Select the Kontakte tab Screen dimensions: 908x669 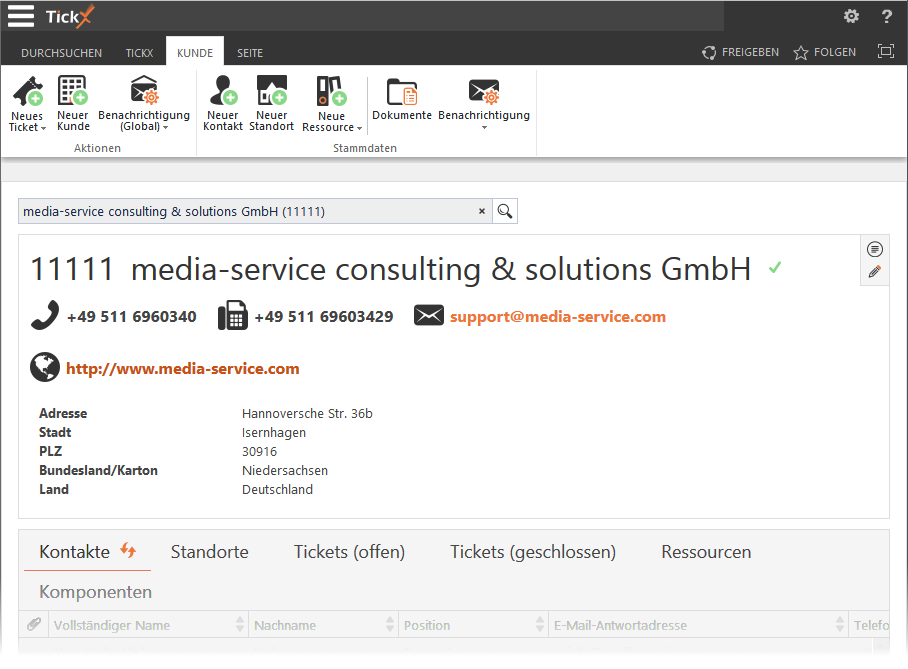pyautogui.click(x=74, y=552)
